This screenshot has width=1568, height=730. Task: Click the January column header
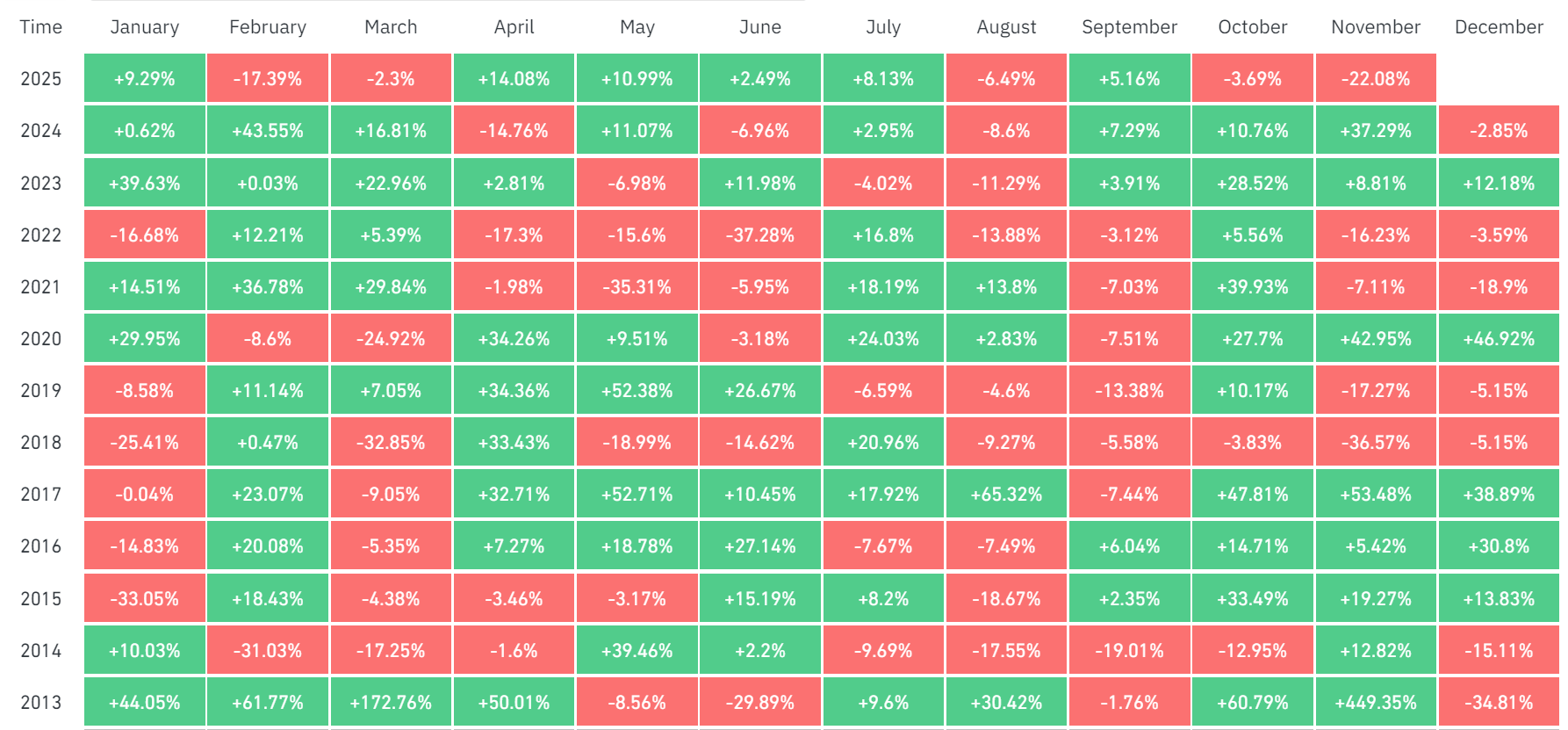[145, 27]
